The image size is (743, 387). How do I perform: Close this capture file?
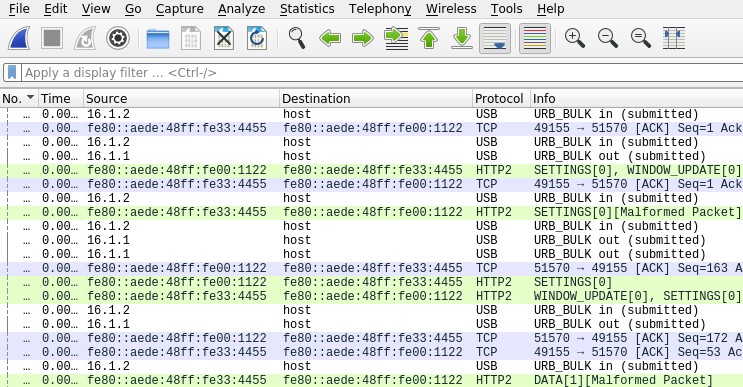click(x=224, y=38)
